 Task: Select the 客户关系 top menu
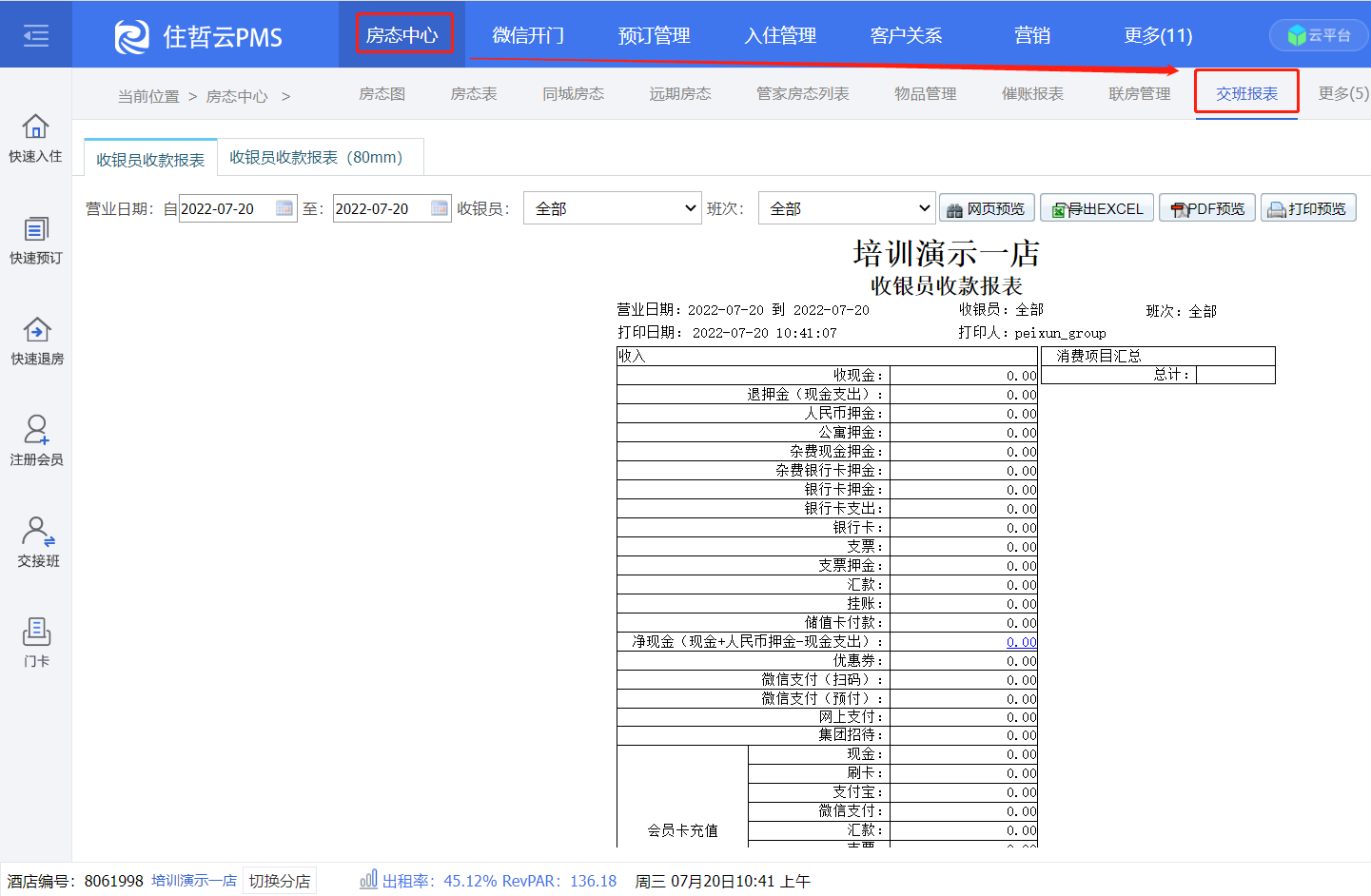coord(906,35)
